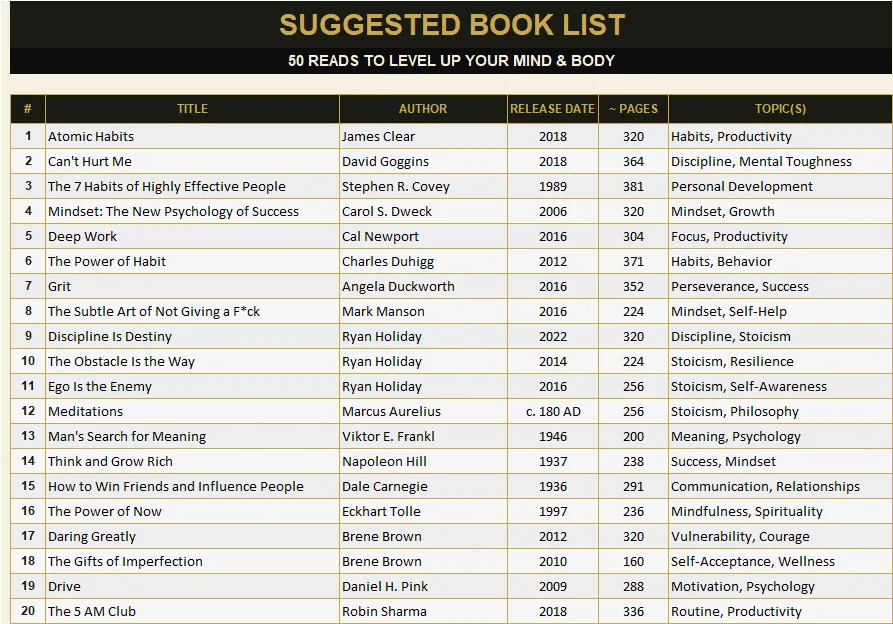Click the TITLE column header
This screenshot has height=624, width=893.
[192, 109]
